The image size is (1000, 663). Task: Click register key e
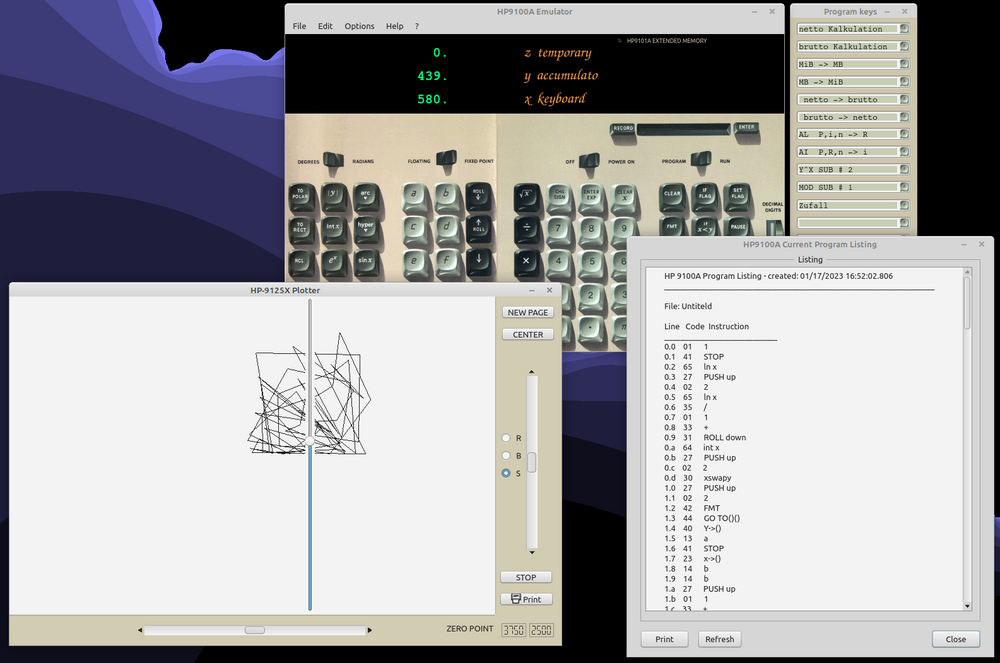[415, 263]
